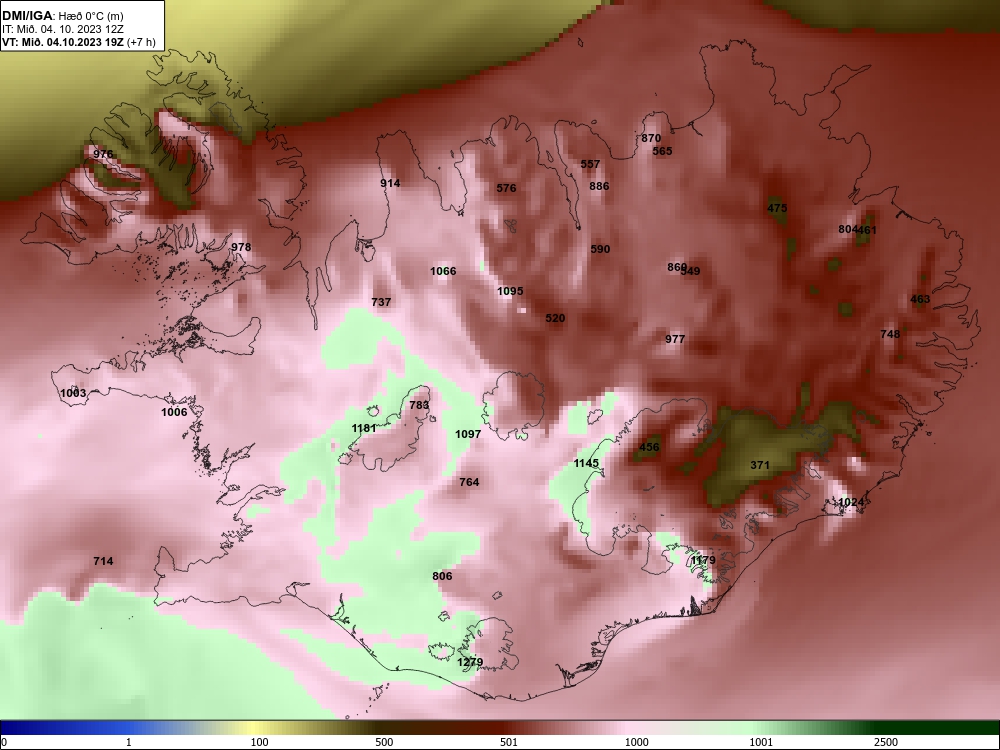
Task: Click the 456 map value
Action: [x=649, y=447]
